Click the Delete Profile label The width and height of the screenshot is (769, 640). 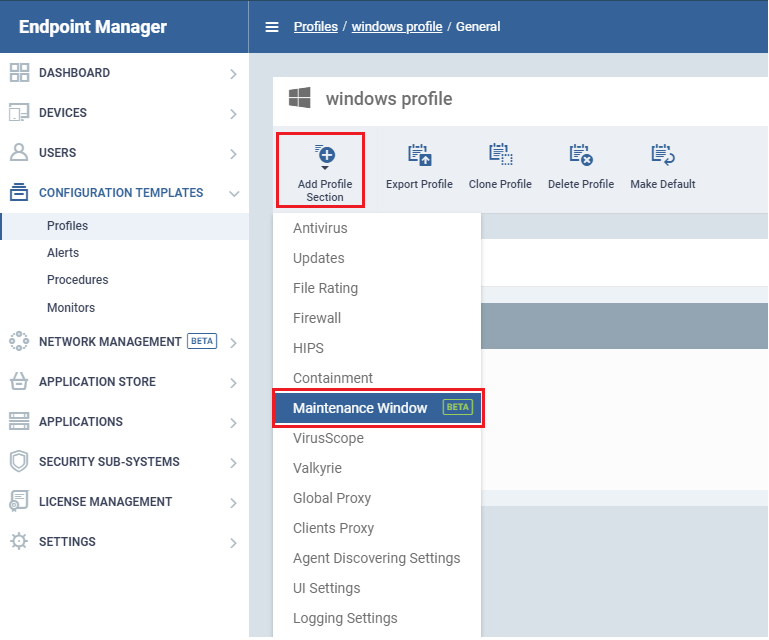pos(581,184)
